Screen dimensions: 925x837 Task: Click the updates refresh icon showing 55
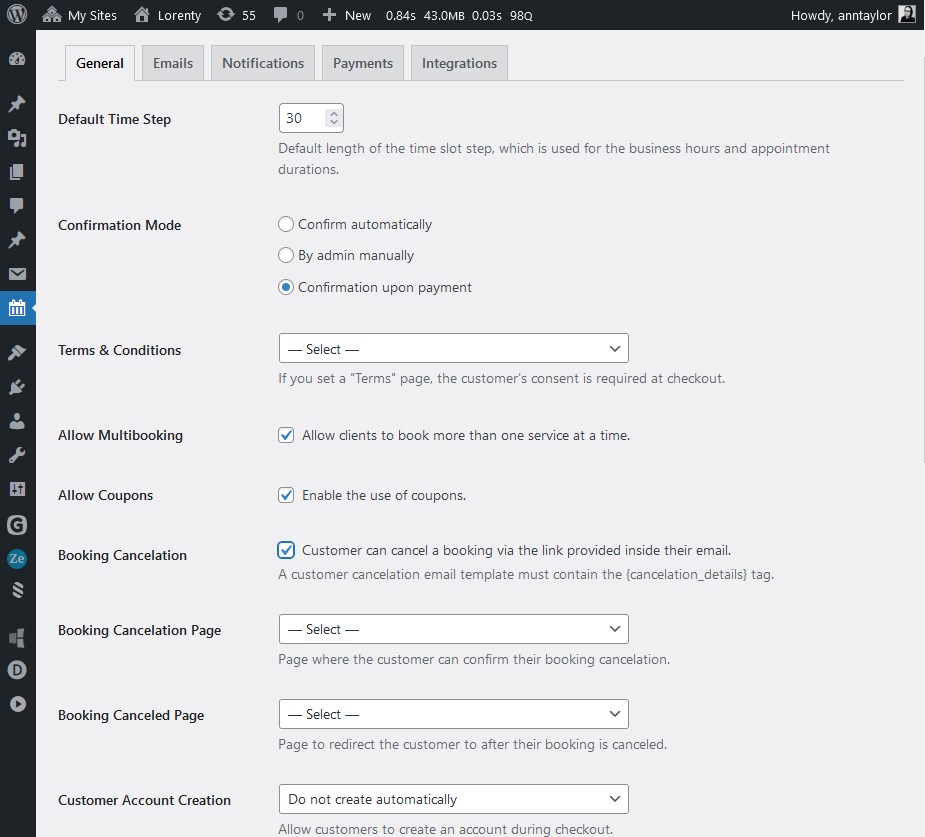[x=226, y=15]
